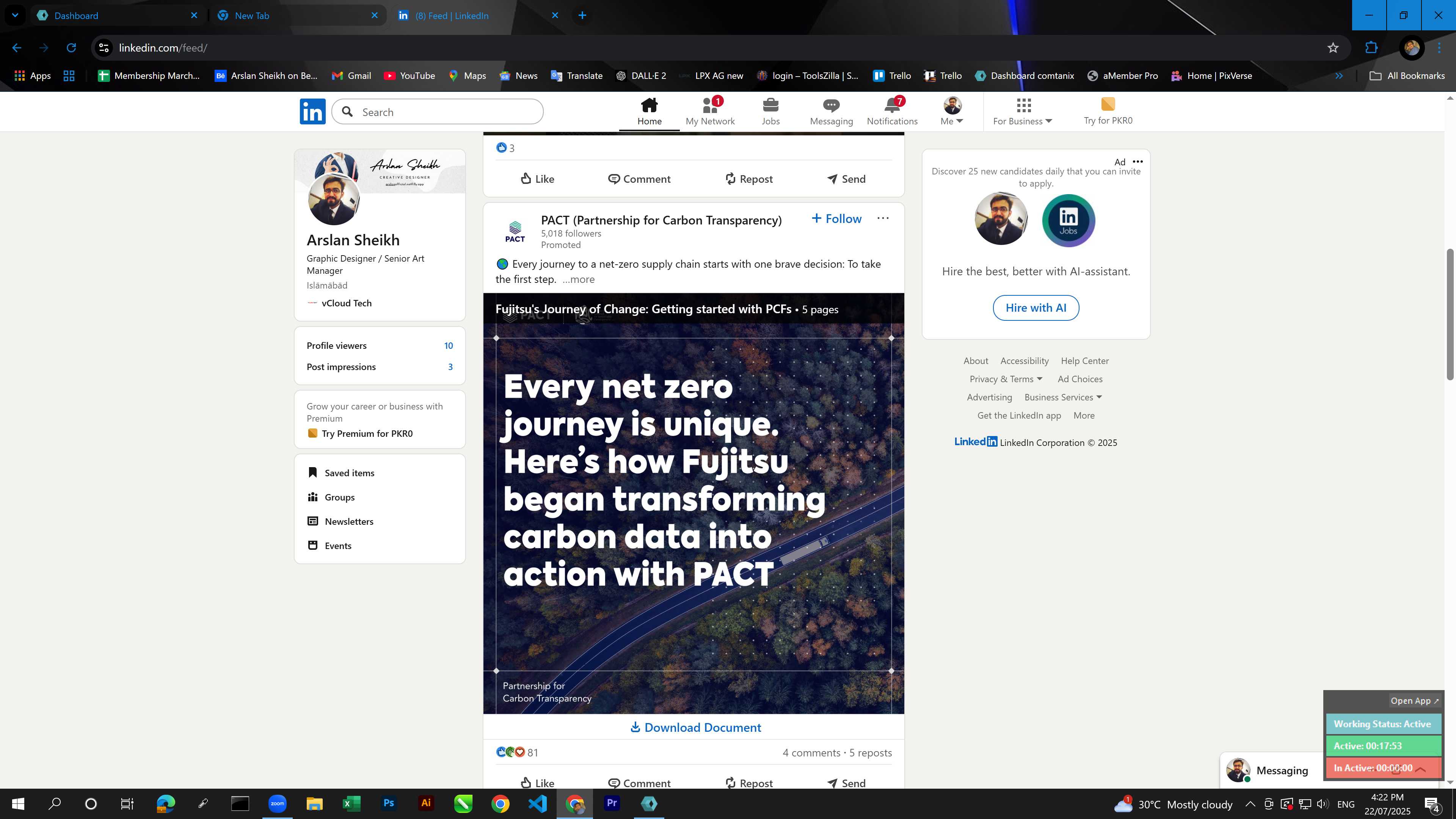Screen dimensions: 1456x819
Task: Open Arslan Sheikh profile name
Action: pyautogui.click(x=353, y=240)
